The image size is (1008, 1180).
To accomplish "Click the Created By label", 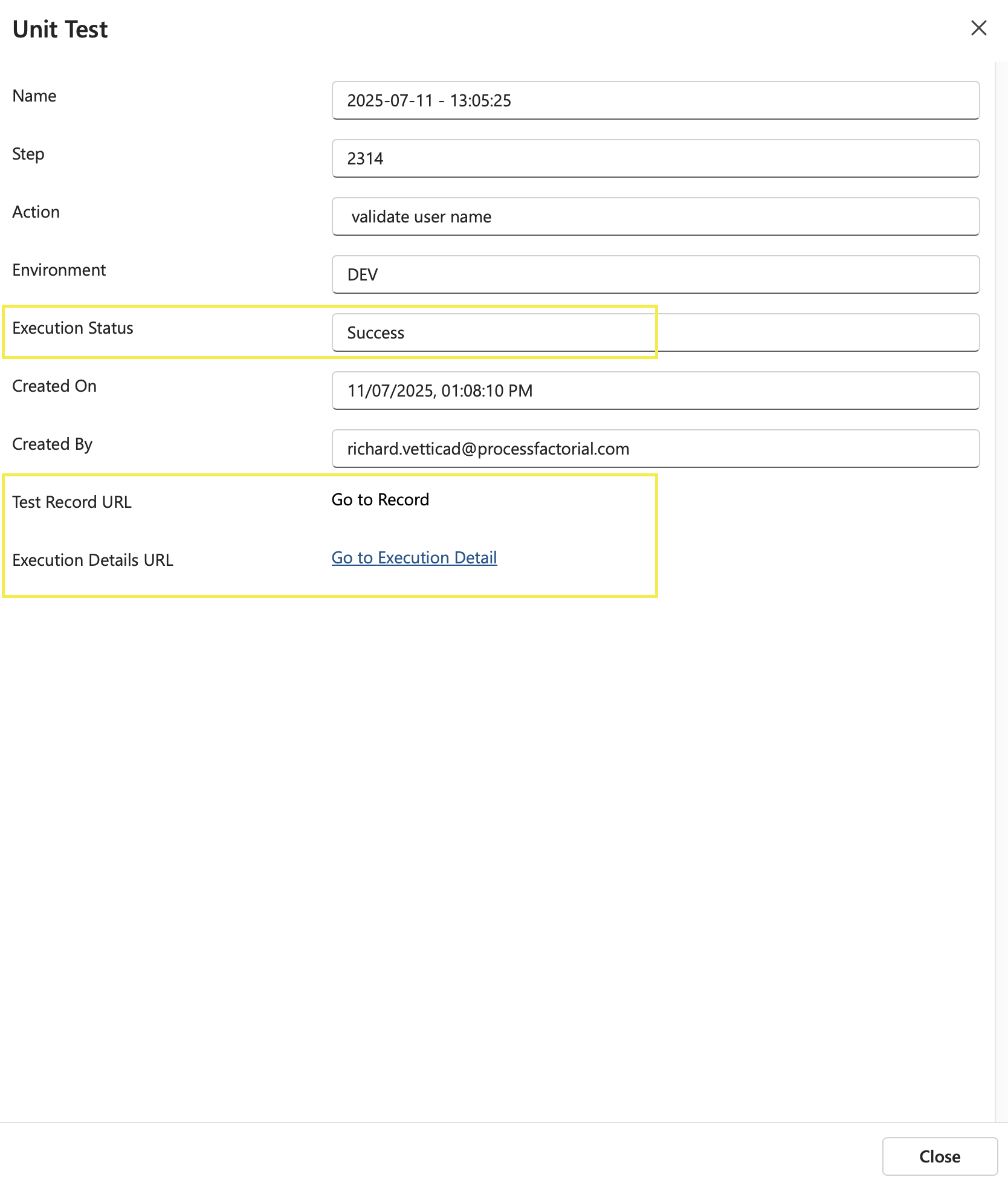I will 52,444.
